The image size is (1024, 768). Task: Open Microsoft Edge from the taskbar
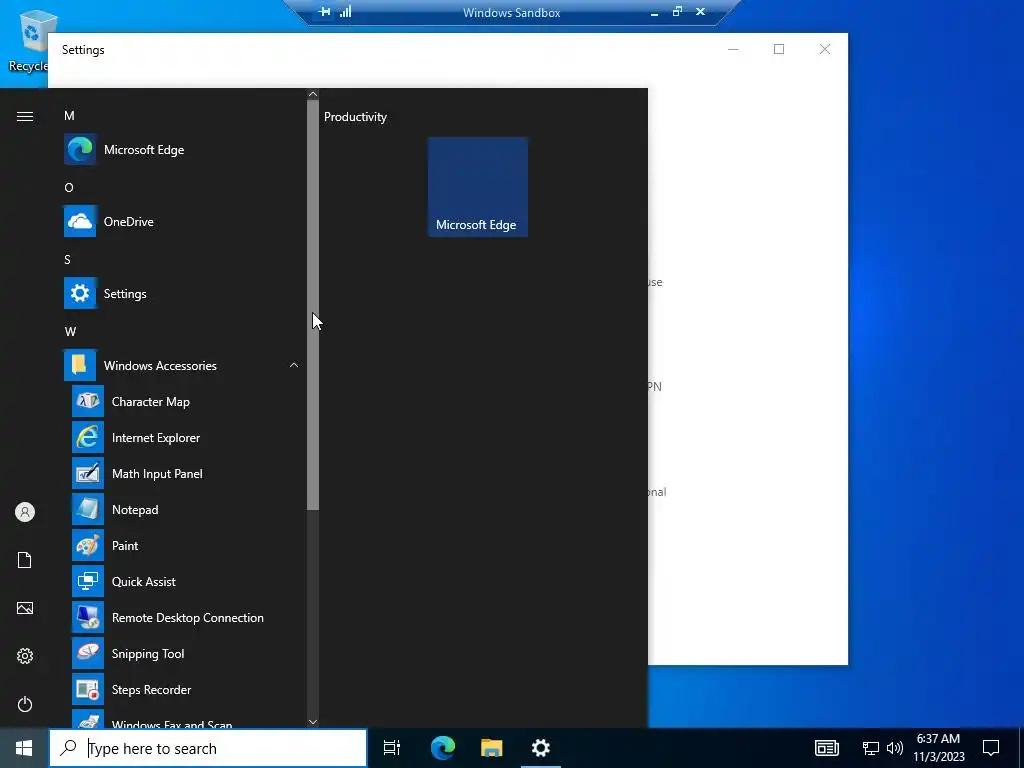coord(443,748)
